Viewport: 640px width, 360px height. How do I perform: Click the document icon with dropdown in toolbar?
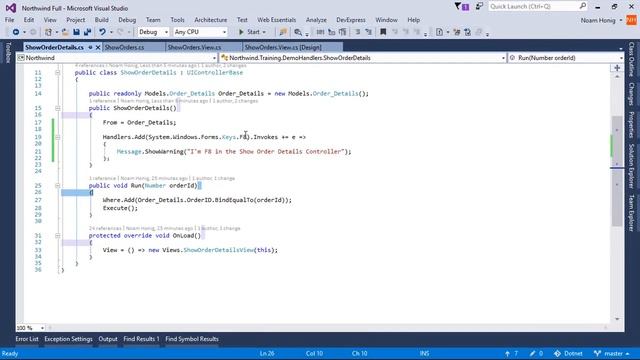[441, 32]
